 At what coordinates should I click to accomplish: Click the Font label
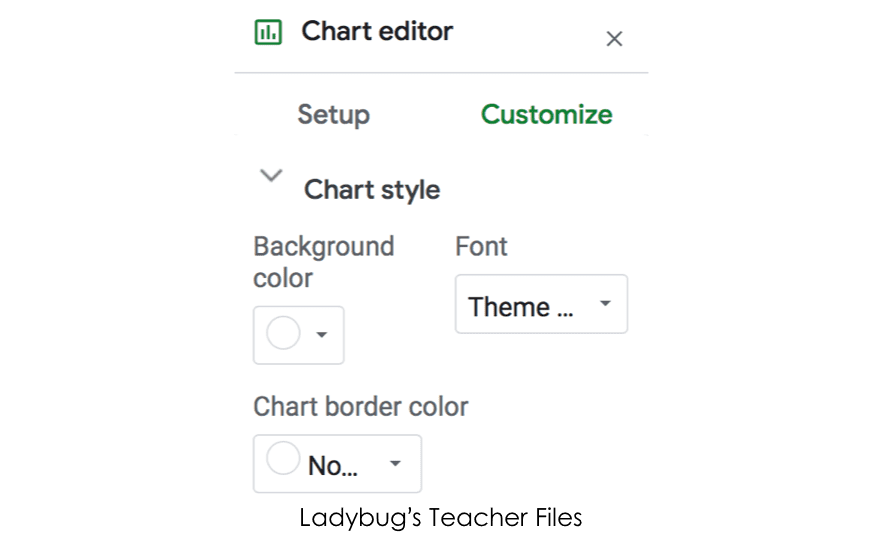tap(481, 247)
